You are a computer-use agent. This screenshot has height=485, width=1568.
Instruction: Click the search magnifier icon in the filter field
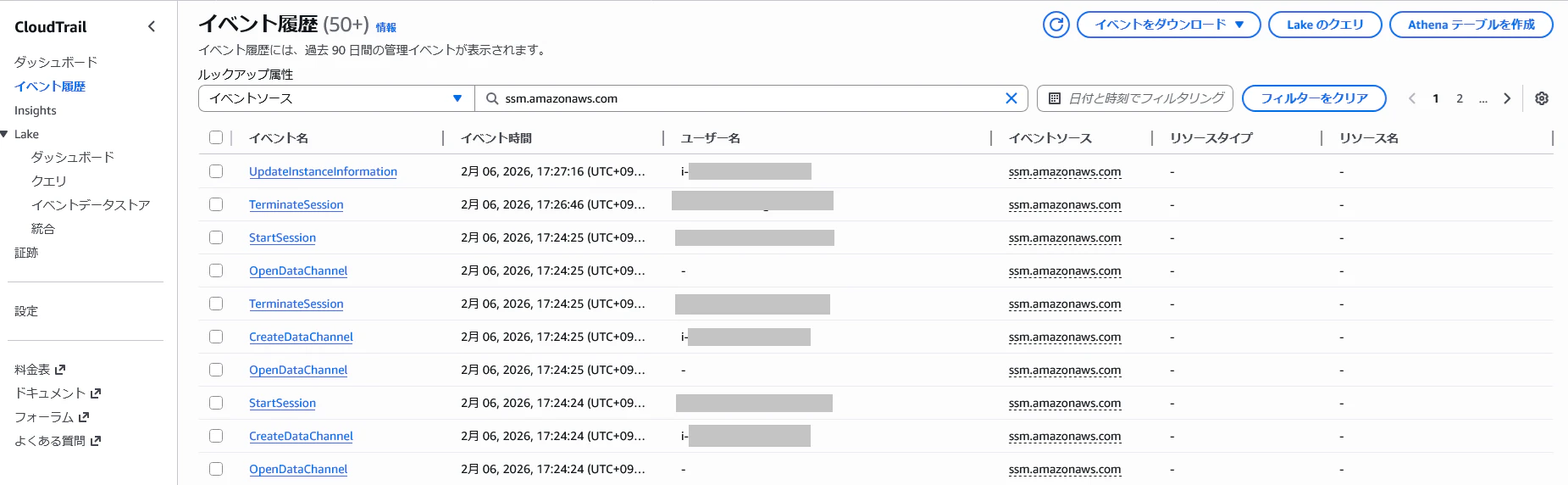(x=492, y=98)
